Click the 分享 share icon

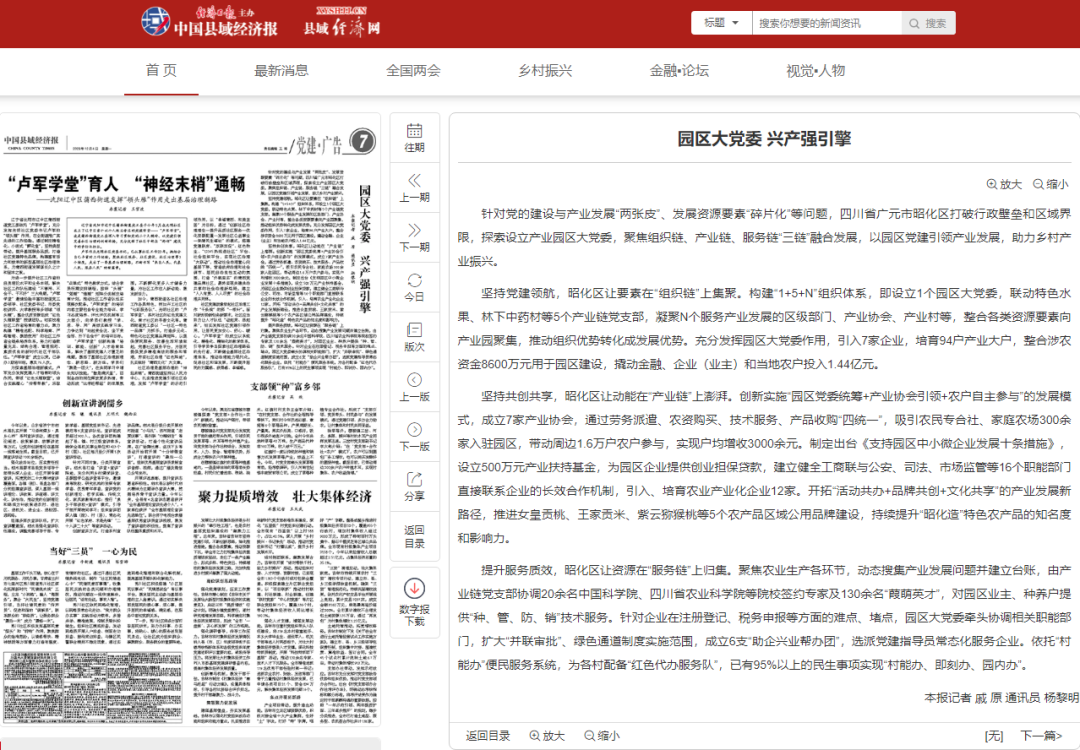click(415, 486)
